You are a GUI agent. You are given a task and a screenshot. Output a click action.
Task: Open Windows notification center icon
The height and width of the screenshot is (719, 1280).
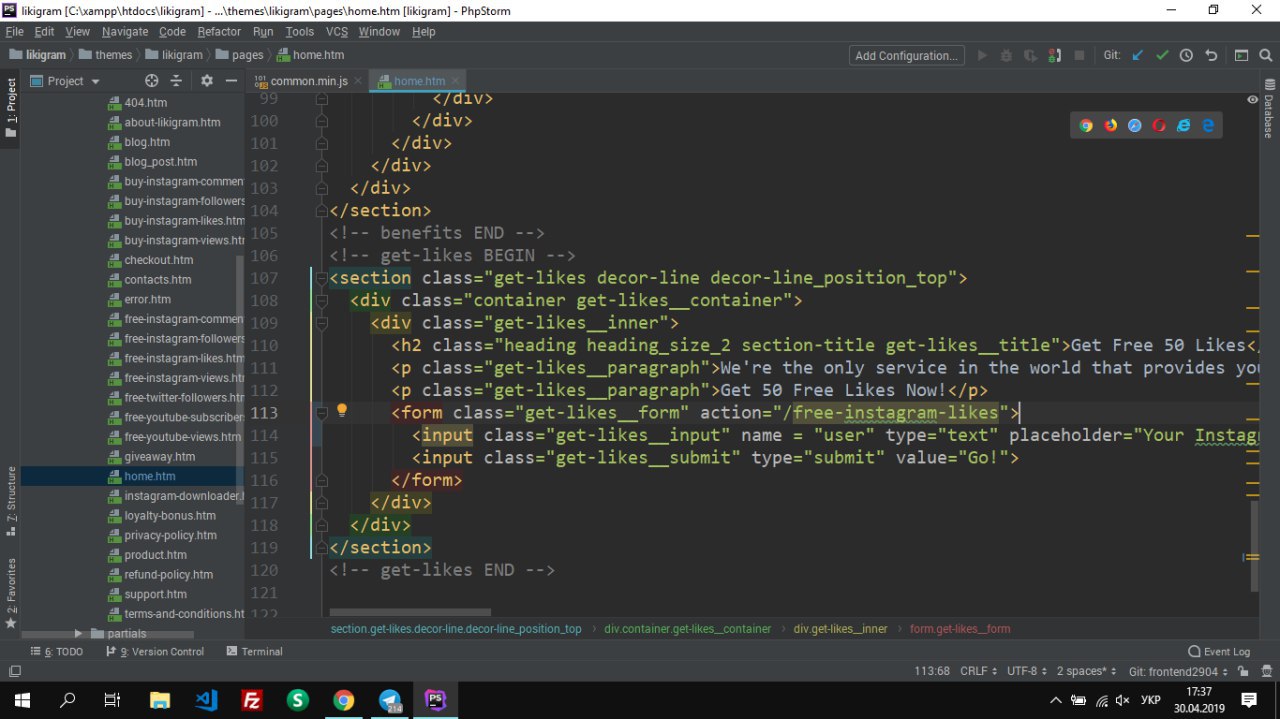click(1249, 700)
